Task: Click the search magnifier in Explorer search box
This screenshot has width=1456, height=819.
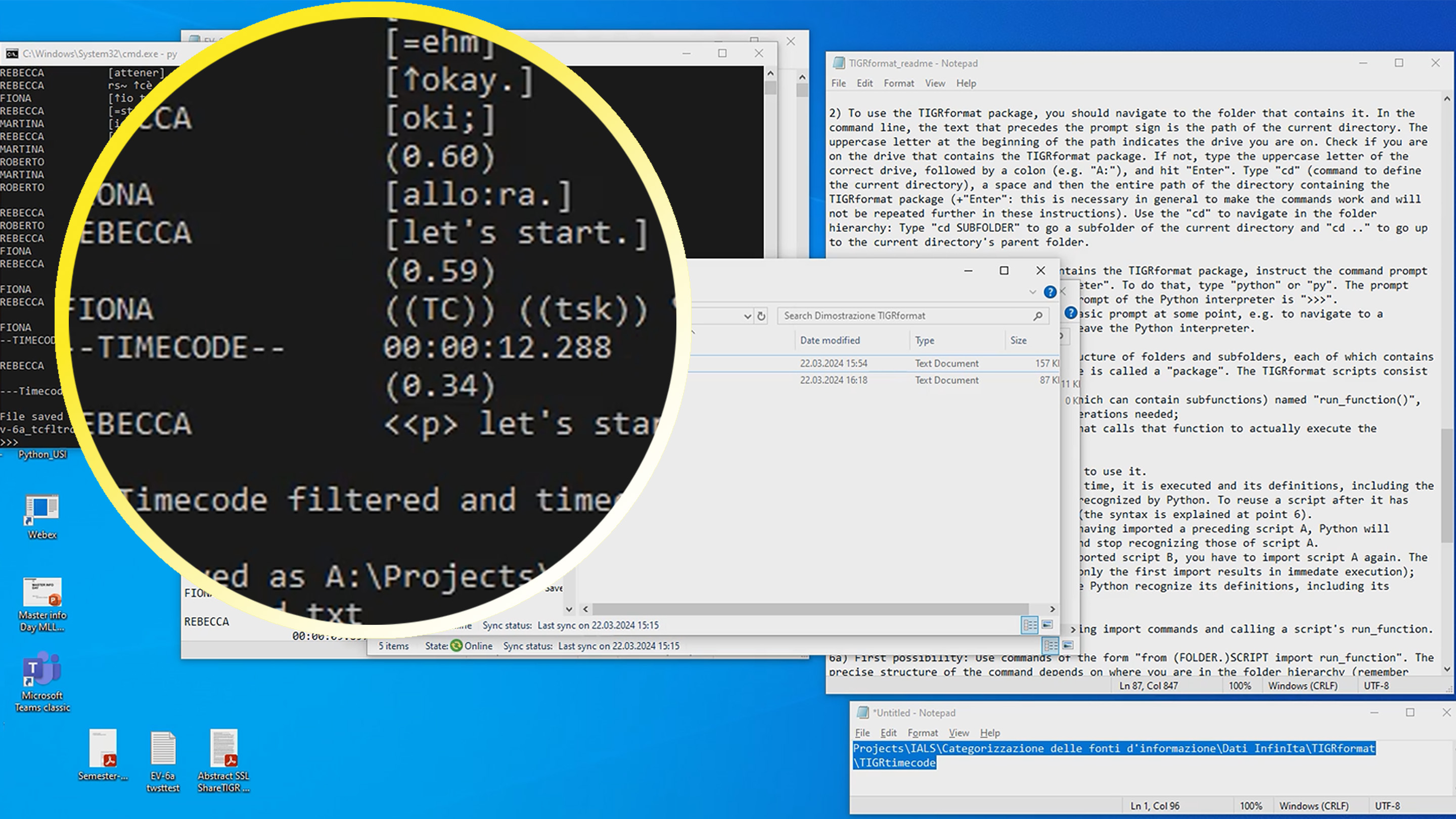Action: click(1038, 316)
